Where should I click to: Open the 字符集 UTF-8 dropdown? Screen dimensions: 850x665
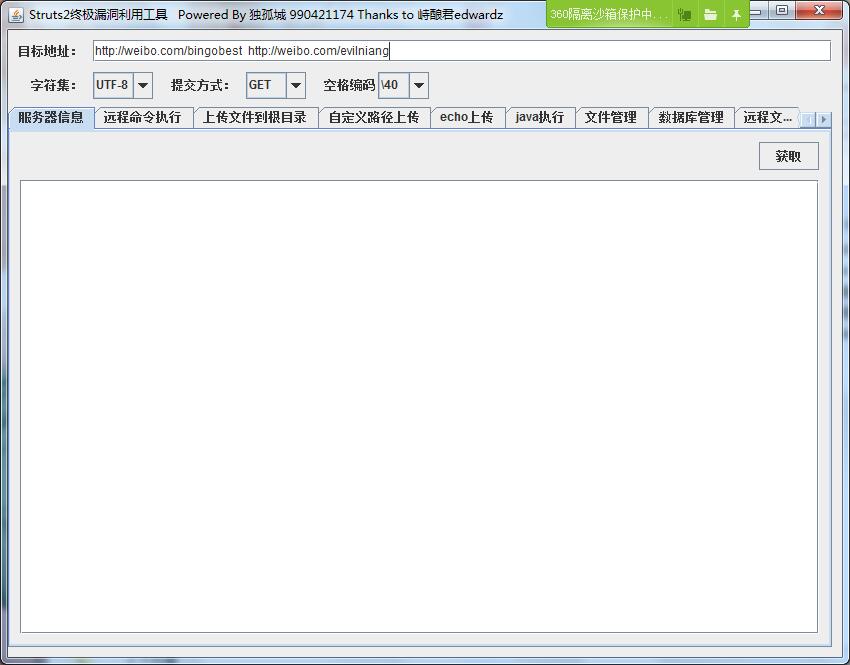pyautogui.click(x=143, y=85)
